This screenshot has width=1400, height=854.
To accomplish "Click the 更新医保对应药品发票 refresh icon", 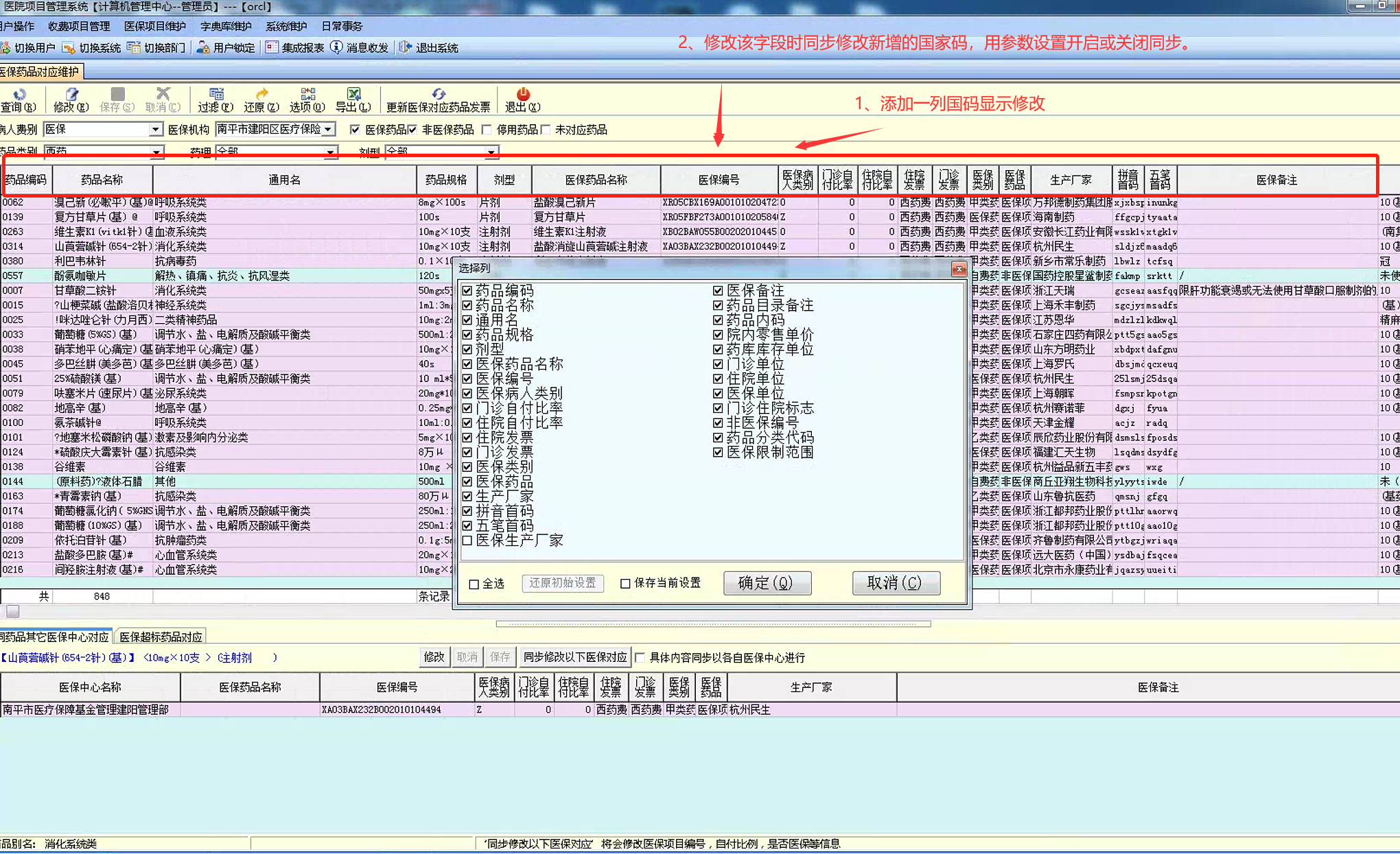I will point(438,95).
